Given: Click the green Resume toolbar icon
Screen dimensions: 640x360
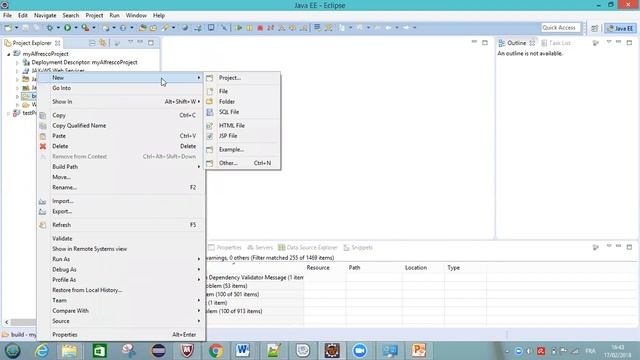Looking at the screenshot, I should pyautogui.click(x=239, y=28).
